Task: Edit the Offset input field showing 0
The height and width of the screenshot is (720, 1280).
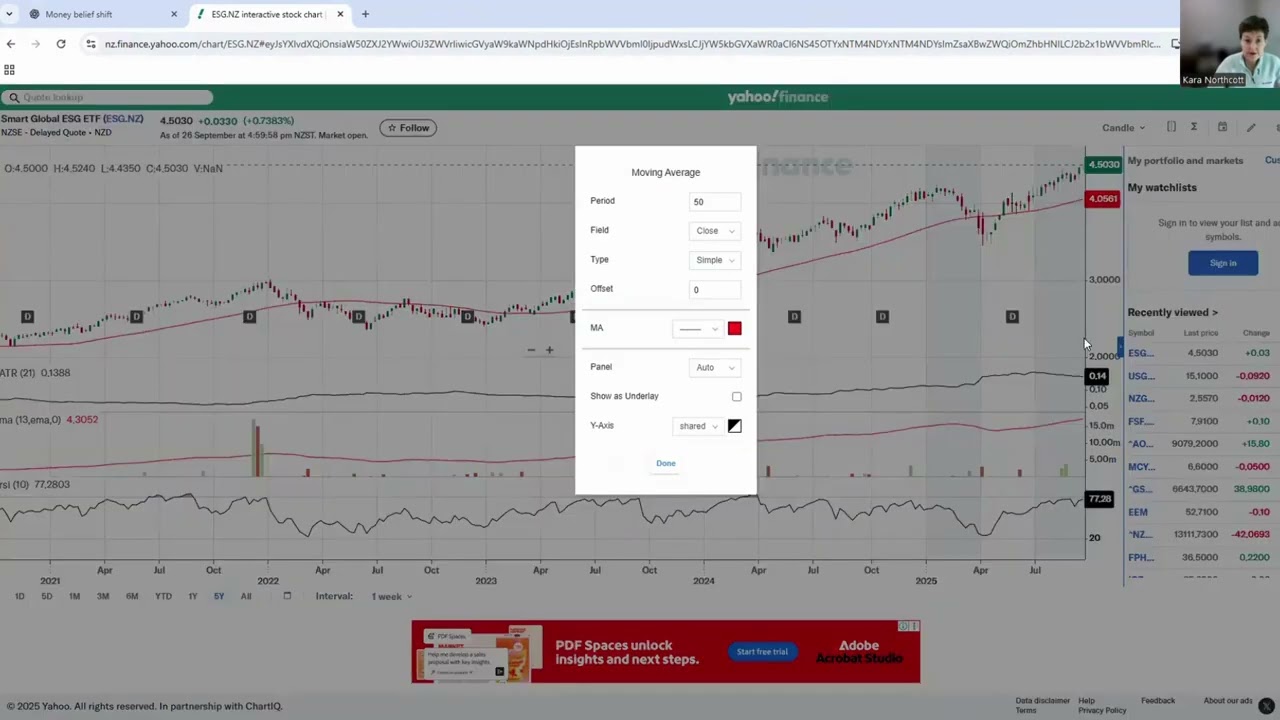Action: tap(715, 290)
